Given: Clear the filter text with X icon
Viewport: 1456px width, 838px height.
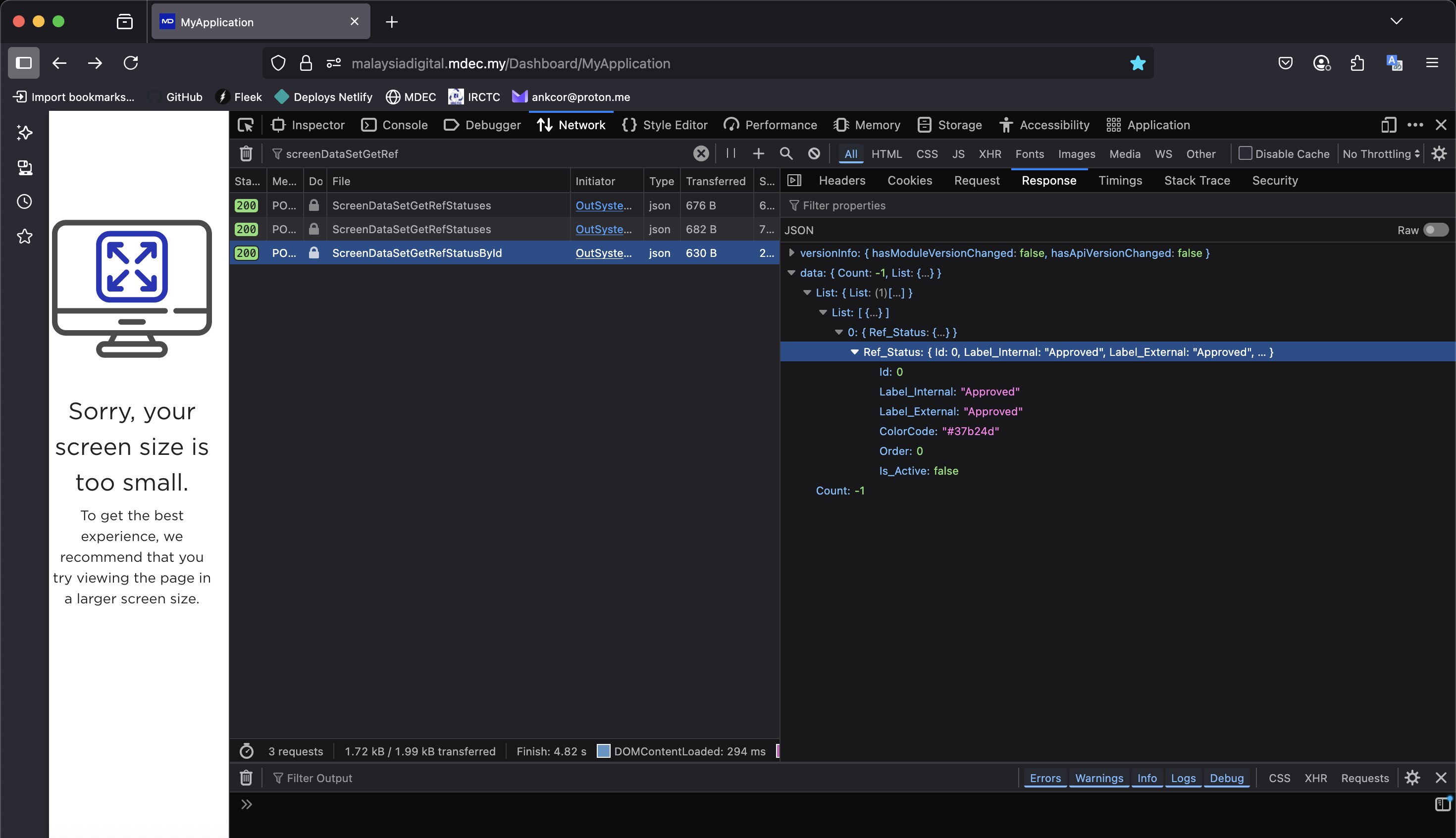Looking at the screenshot, I should [x=701, y=153].
